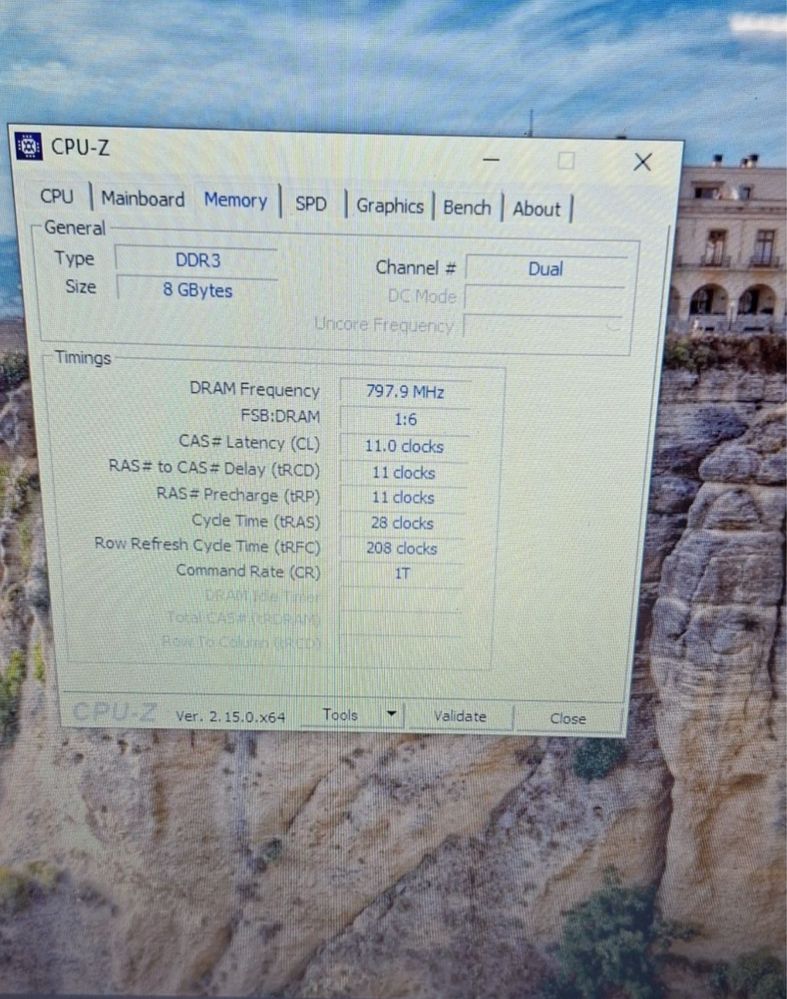Switch to the SPD tab

311,203
